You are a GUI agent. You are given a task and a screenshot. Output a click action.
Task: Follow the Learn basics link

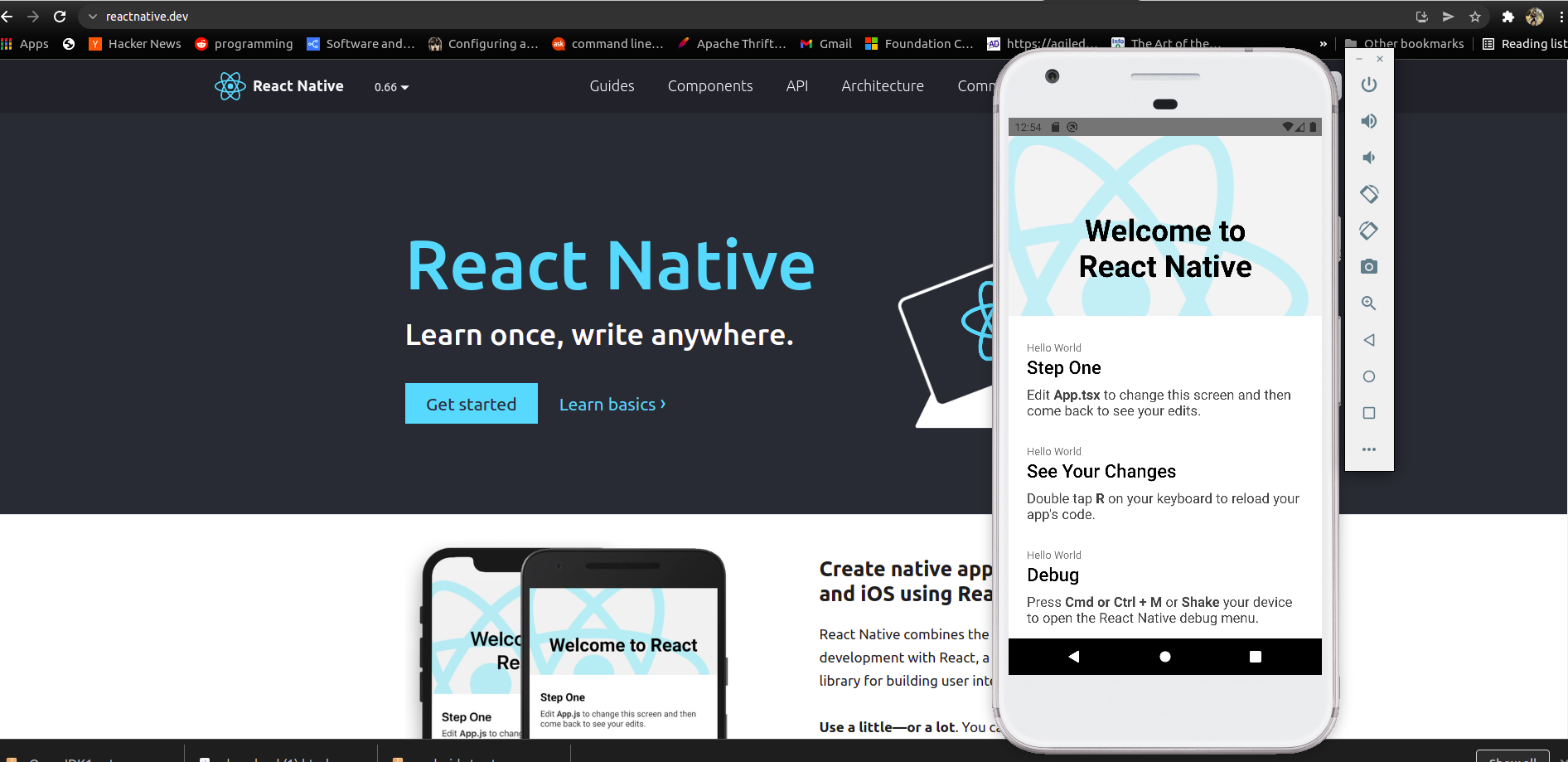pos(612,405)
